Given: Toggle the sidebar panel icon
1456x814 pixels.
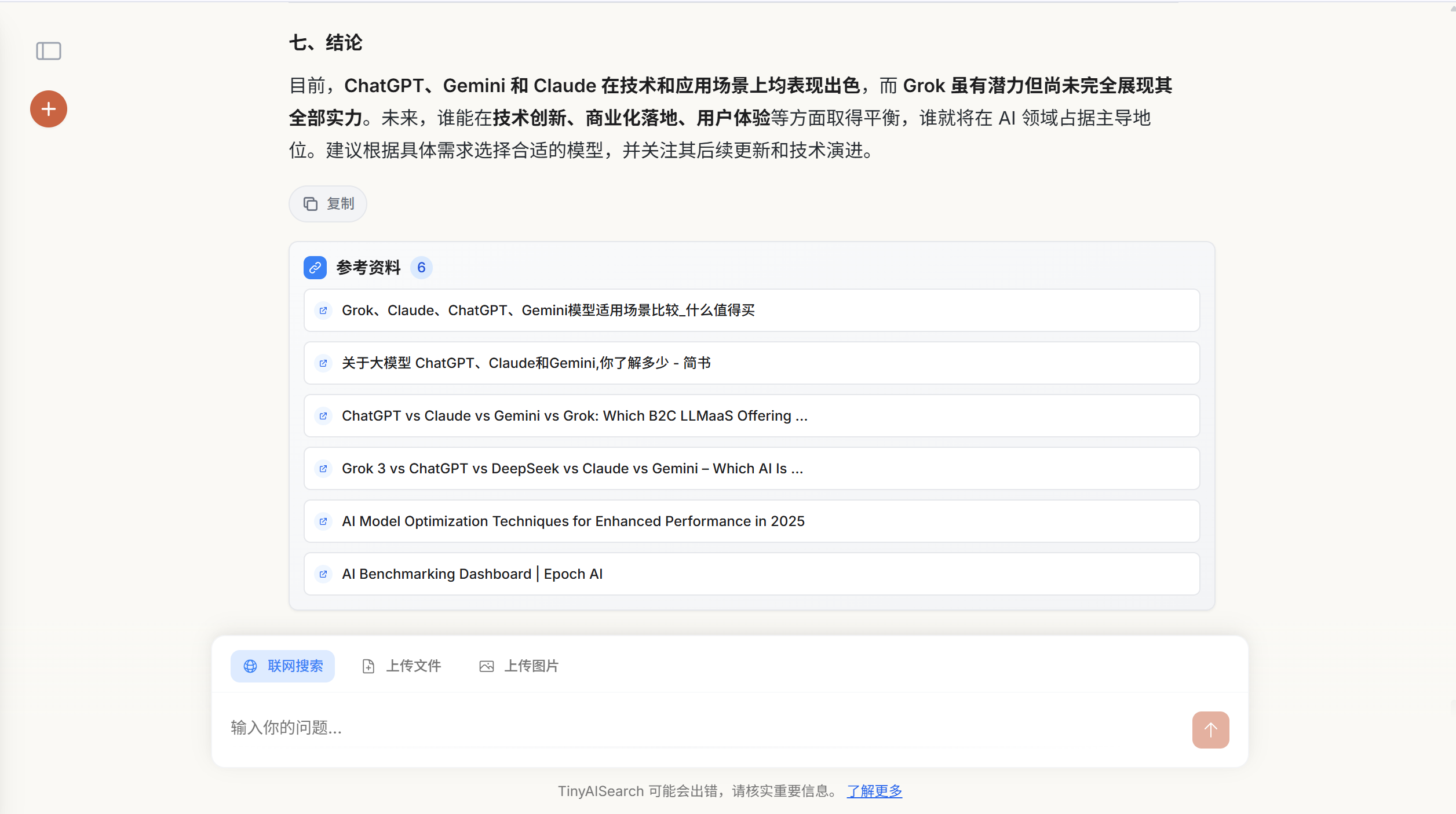Looking at the screenshot, I should click(49, 51).
